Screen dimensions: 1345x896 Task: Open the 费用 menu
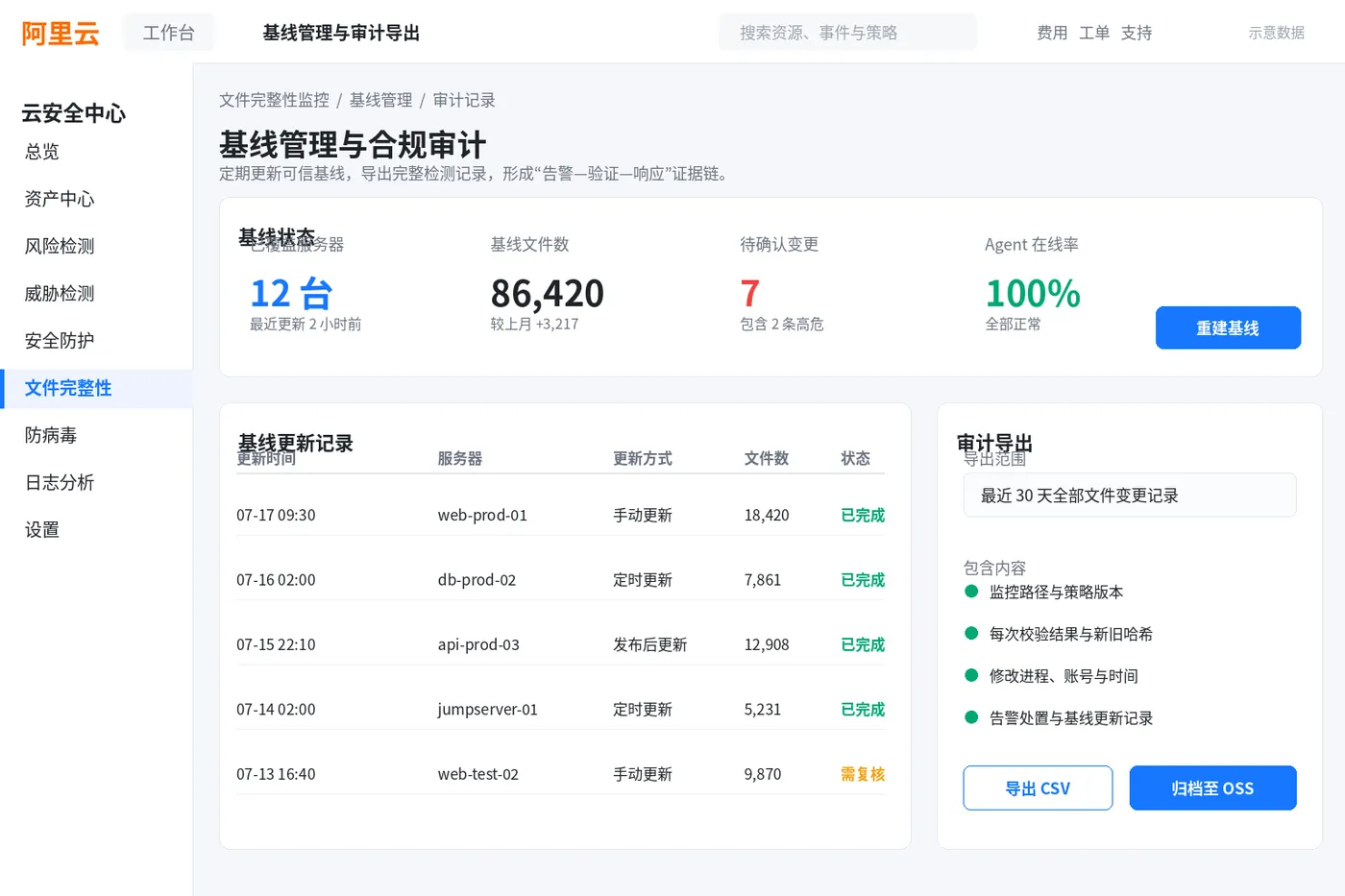point(1052,33)
